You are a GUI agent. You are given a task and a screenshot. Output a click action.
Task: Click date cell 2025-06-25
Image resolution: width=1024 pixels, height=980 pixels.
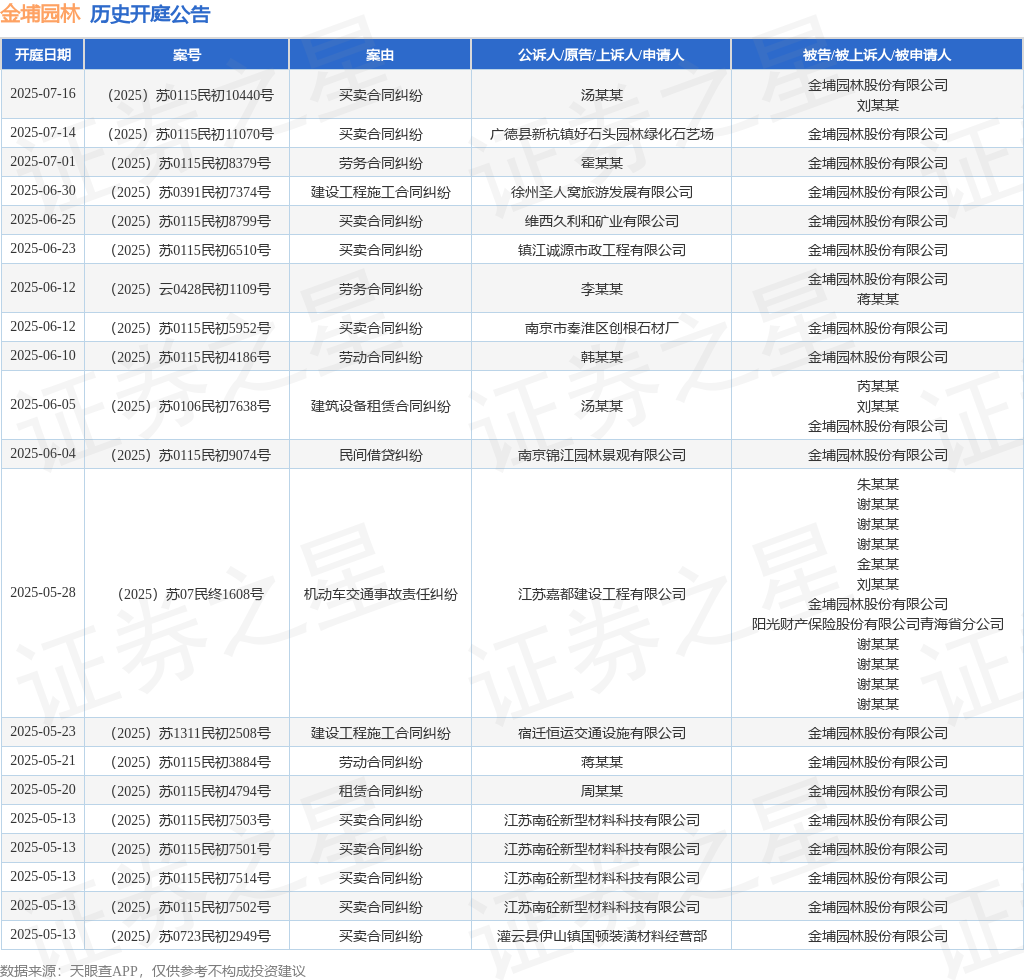43,219
